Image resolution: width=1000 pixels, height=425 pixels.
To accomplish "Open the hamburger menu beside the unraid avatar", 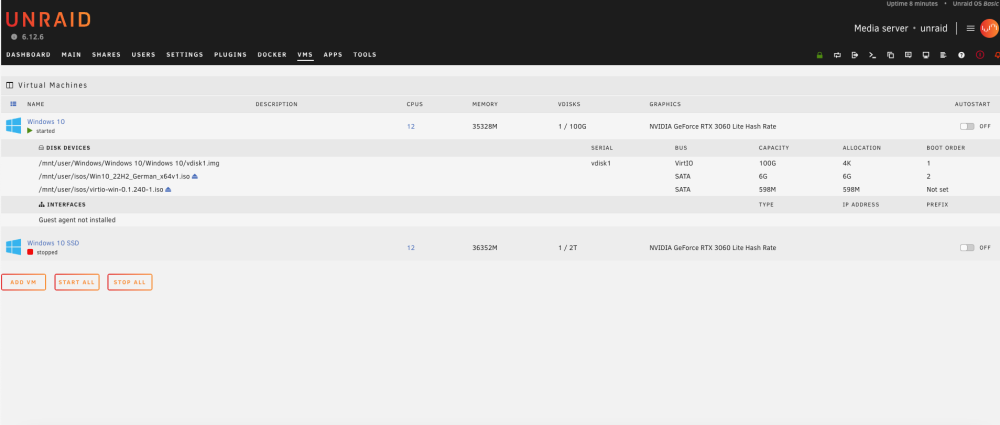I will (971, 28).
